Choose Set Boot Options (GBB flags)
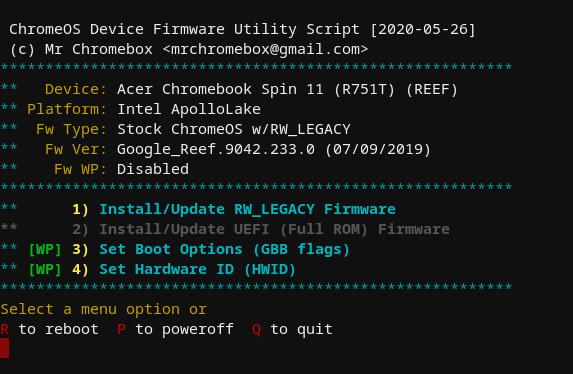 [225, 250]
